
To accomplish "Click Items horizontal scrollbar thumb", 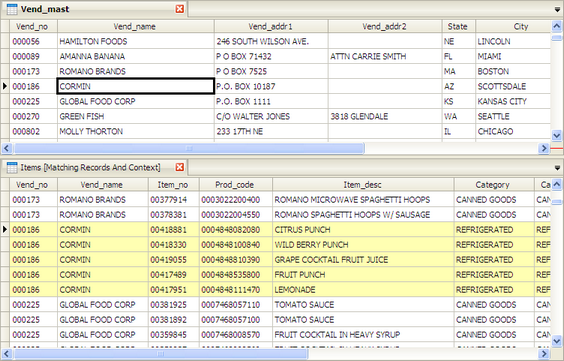I will (x=161, y=353).
